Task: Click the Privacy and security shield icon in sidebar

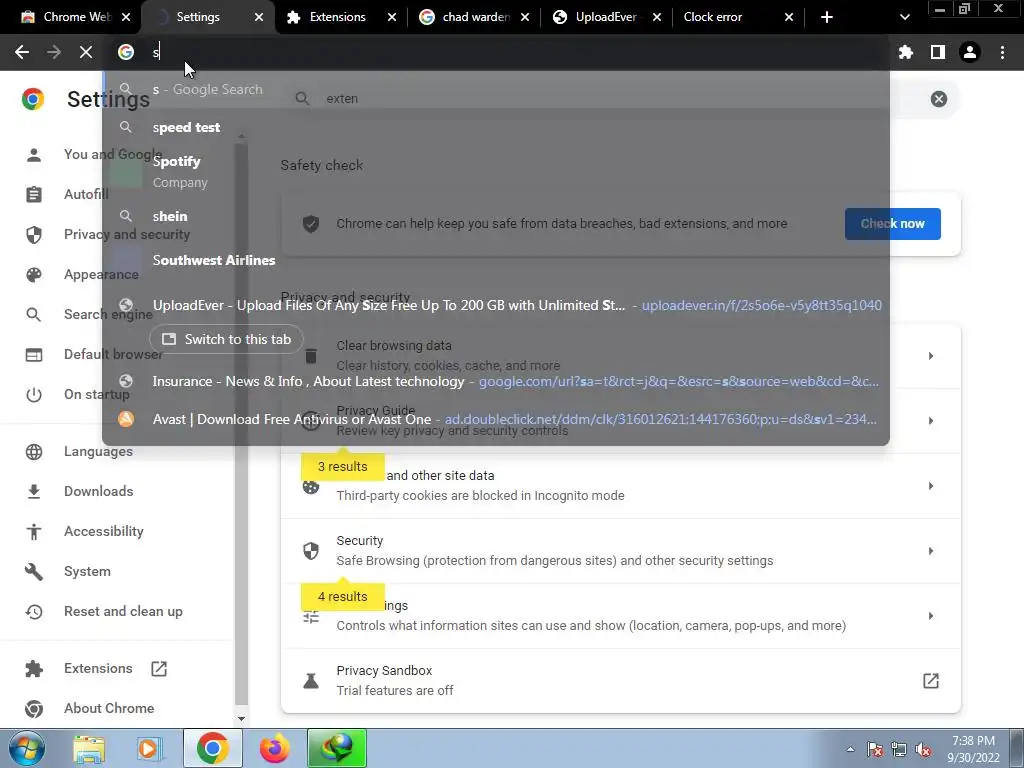Action: pos(34,235)
